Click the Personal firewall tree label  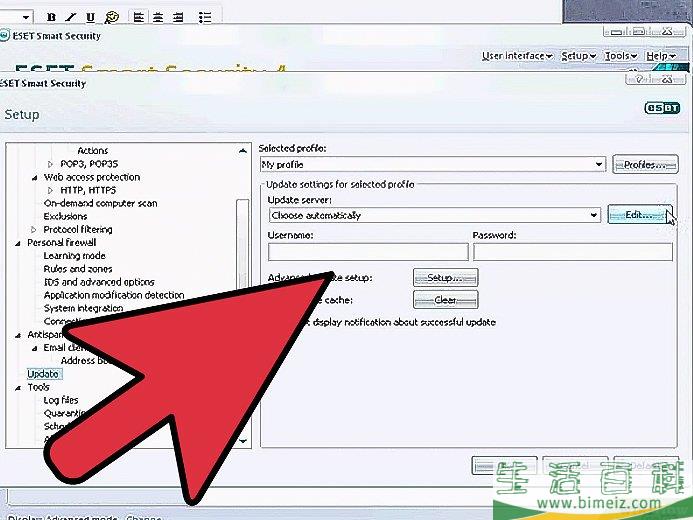pos(61,243)
